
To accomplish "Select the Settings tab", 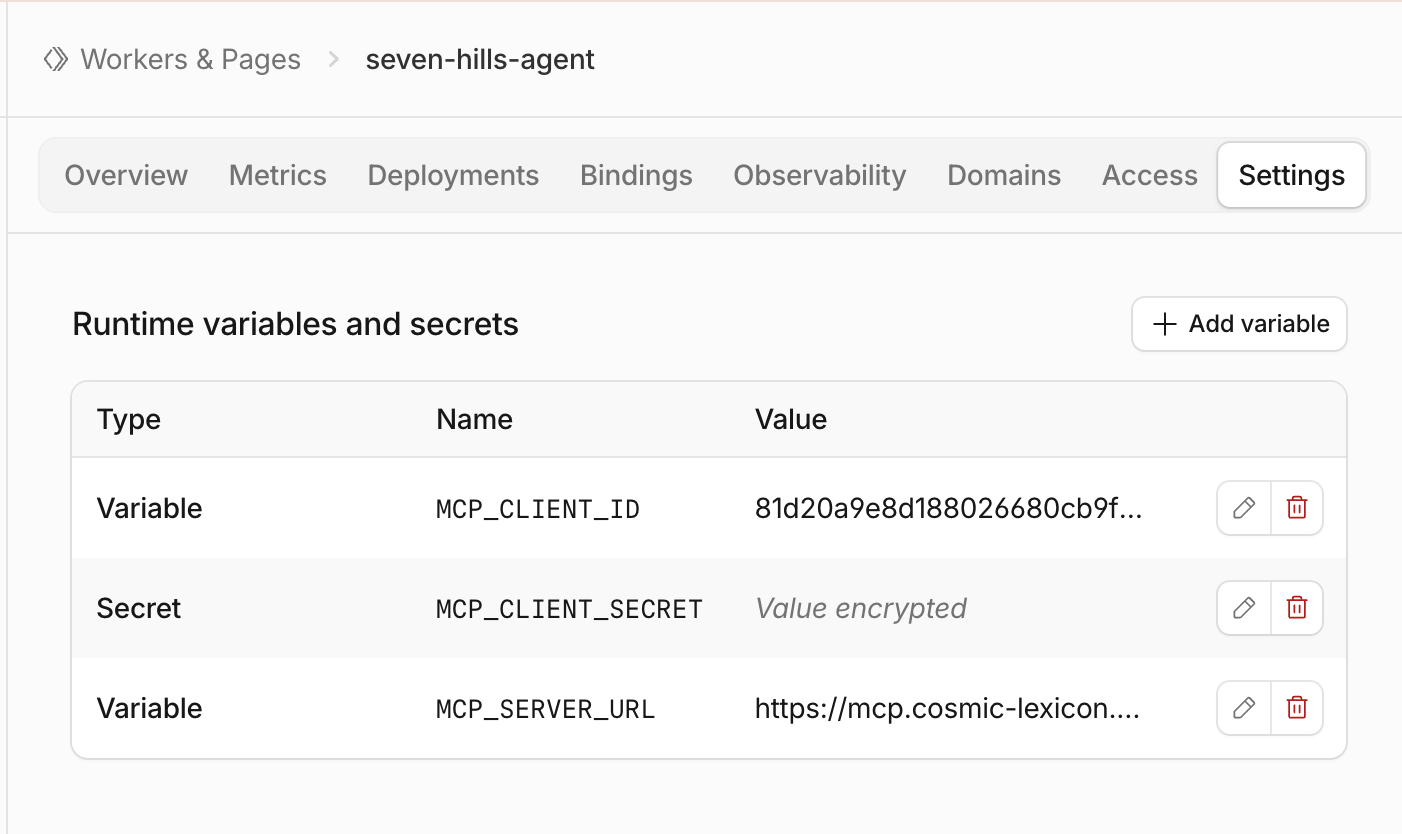I will [1292, 175].
